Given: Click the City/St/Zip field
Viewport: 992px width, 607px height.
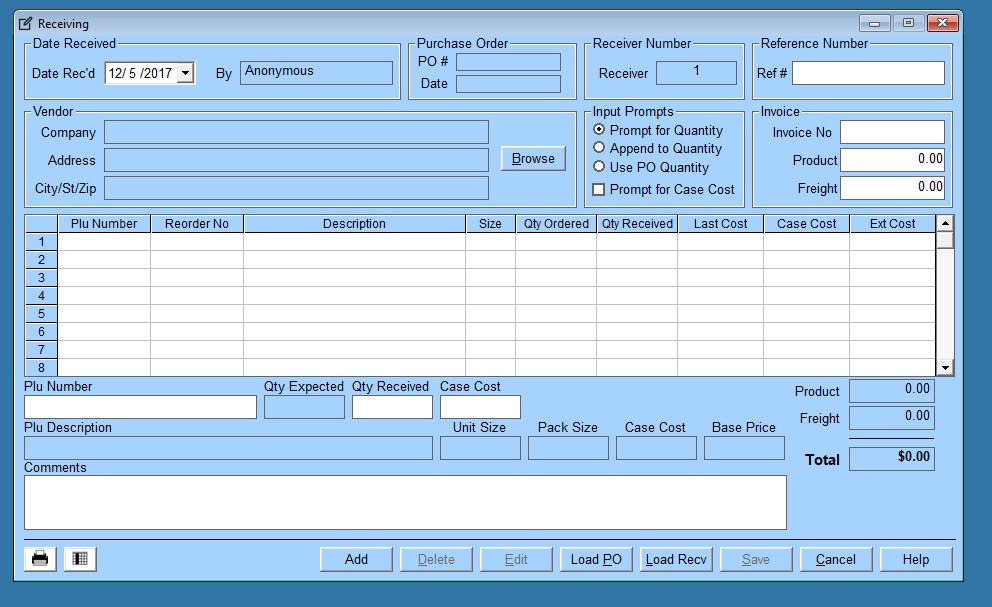Looking at the screenshot, I should pyautogui.click(x=296, y=188).
